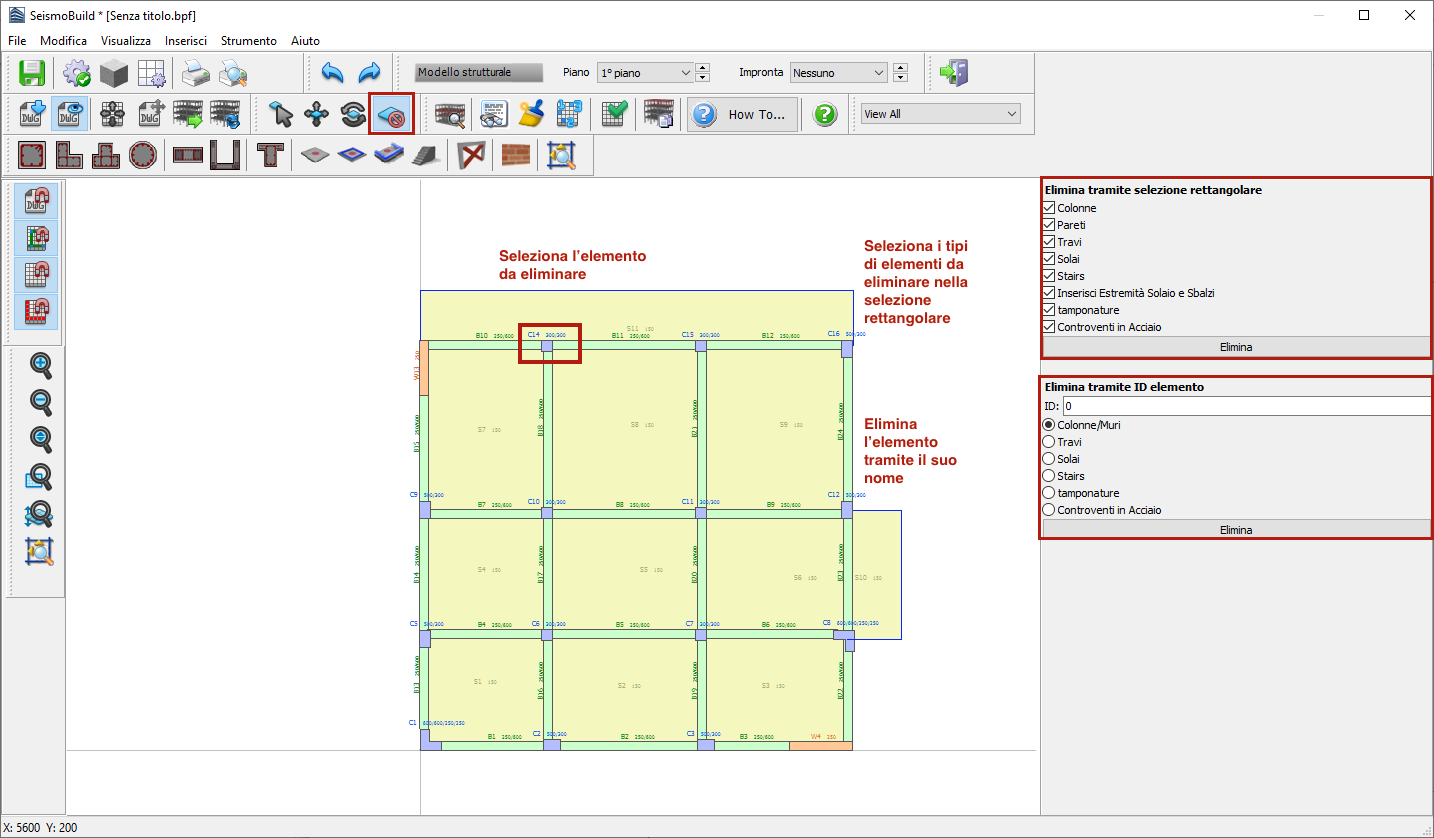Viewport: 1434px width, 838px height.
Task: Insert a staircase with the stairs icon
Action: [x=424, y=155]
